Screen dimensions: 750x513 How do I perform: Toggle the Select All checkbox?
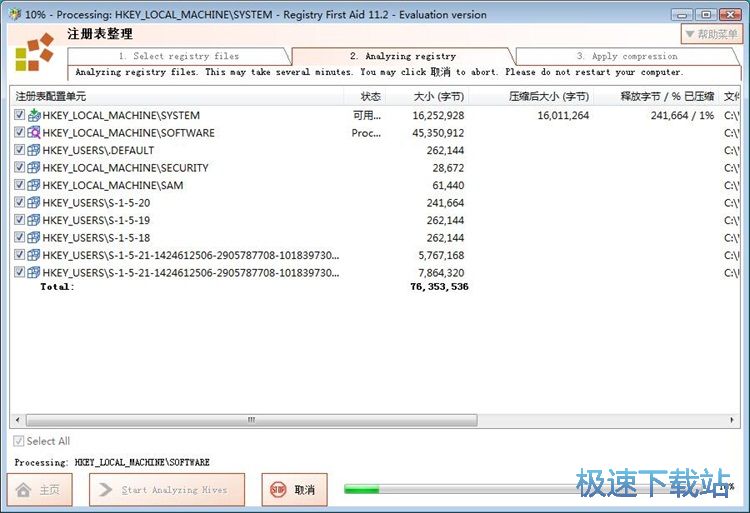(x=19, y=441)
